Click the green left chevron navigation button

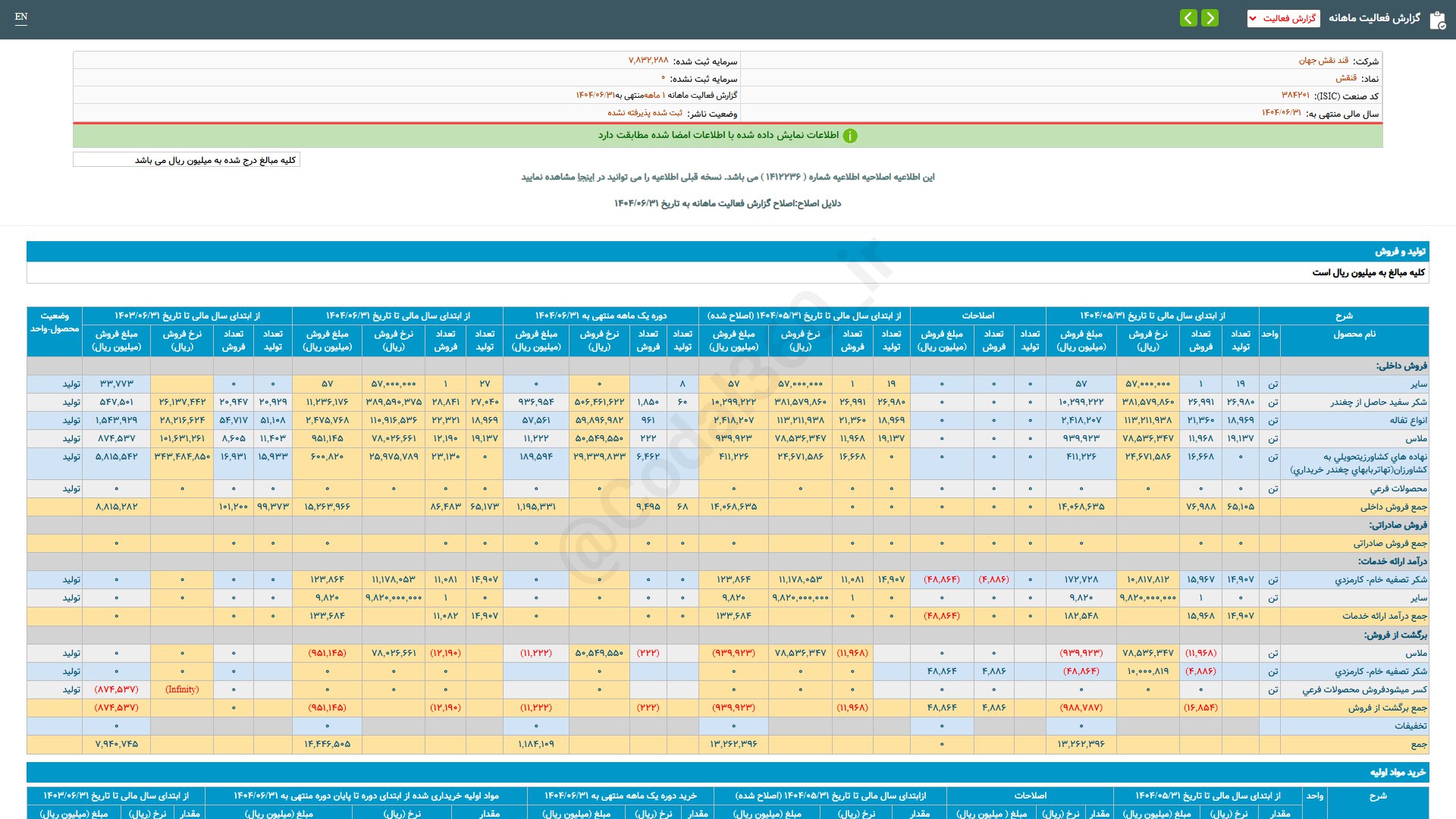[x=1188, y=17]
